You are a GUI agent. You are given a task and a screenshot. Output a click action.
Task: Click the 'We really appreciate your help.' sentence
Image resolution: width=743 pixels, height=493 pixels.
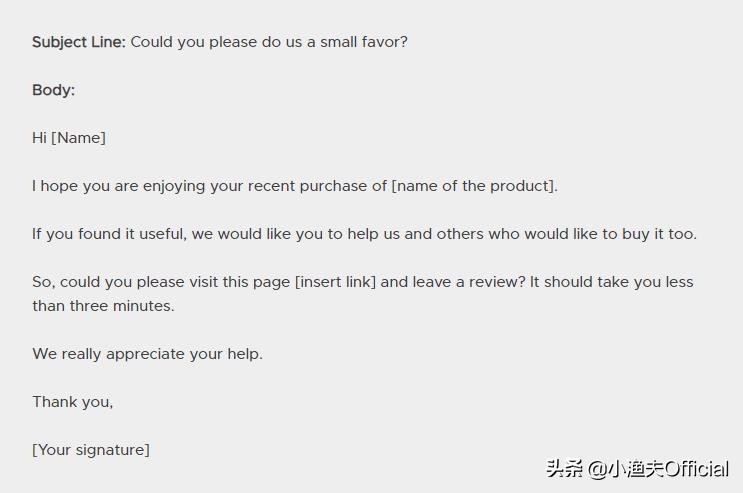(x=147, y=354)
